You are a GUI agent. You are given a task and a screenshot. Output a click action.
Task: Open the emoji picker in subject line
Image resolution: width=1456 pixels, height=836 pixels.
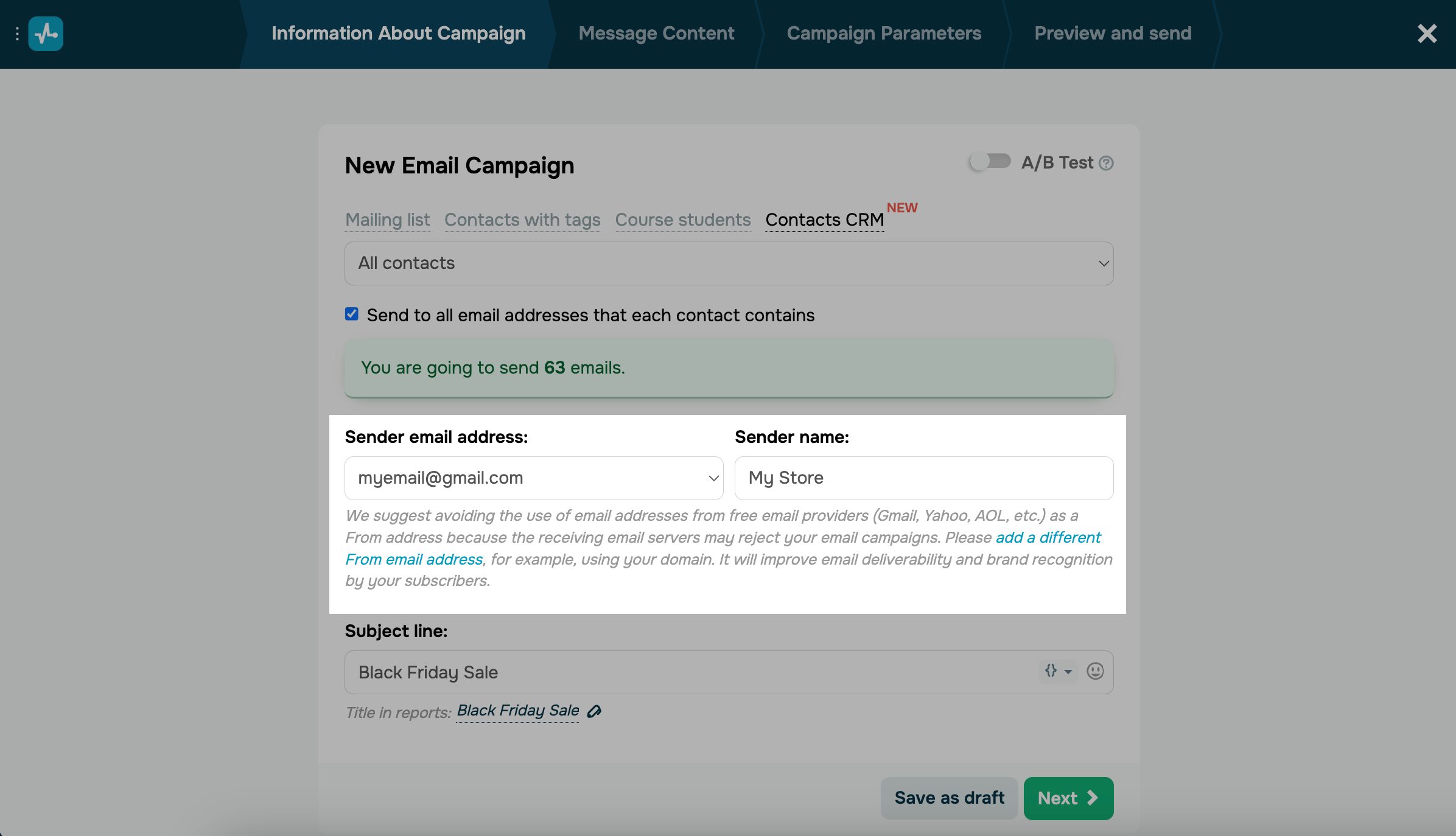pos(1095,671)
